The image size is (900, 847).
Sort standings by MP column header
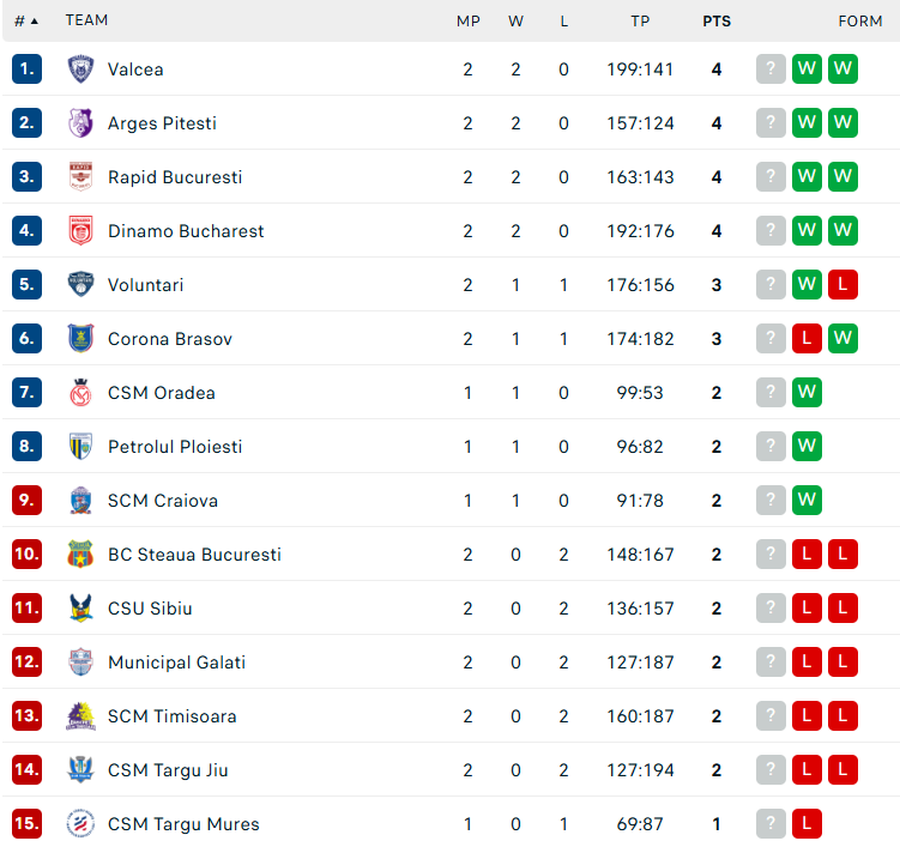tap(468, 21)
